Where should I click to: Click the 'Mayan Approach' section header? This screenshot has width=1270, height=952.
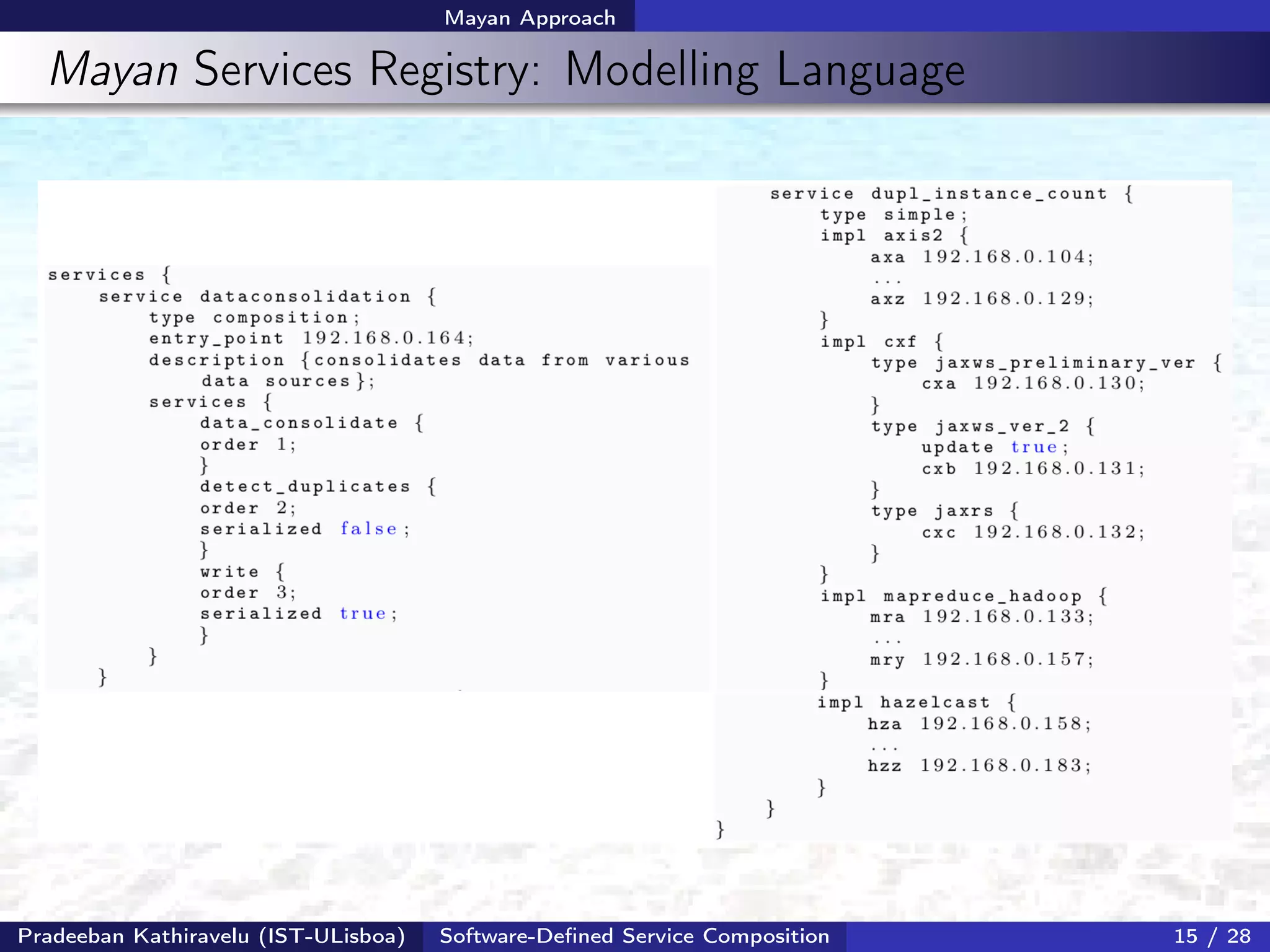click(x=530, y=18)
